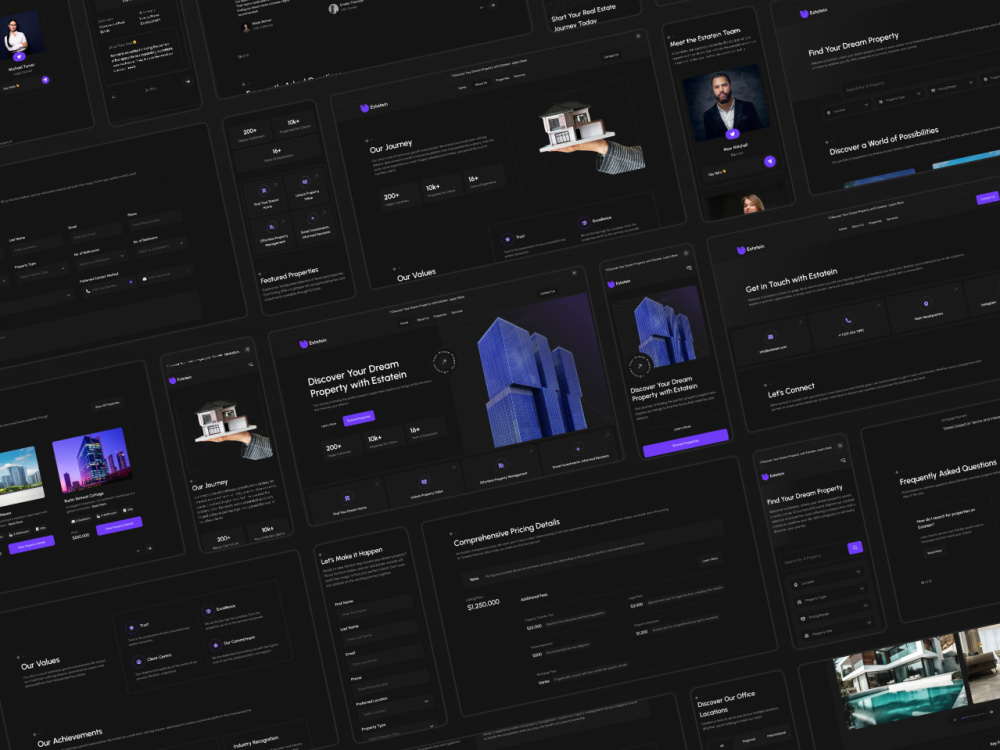Select About Us in the central desktop home navigation
This screenshot has width=1000, height=750.
pyautogui.click(x=422, y=319)
